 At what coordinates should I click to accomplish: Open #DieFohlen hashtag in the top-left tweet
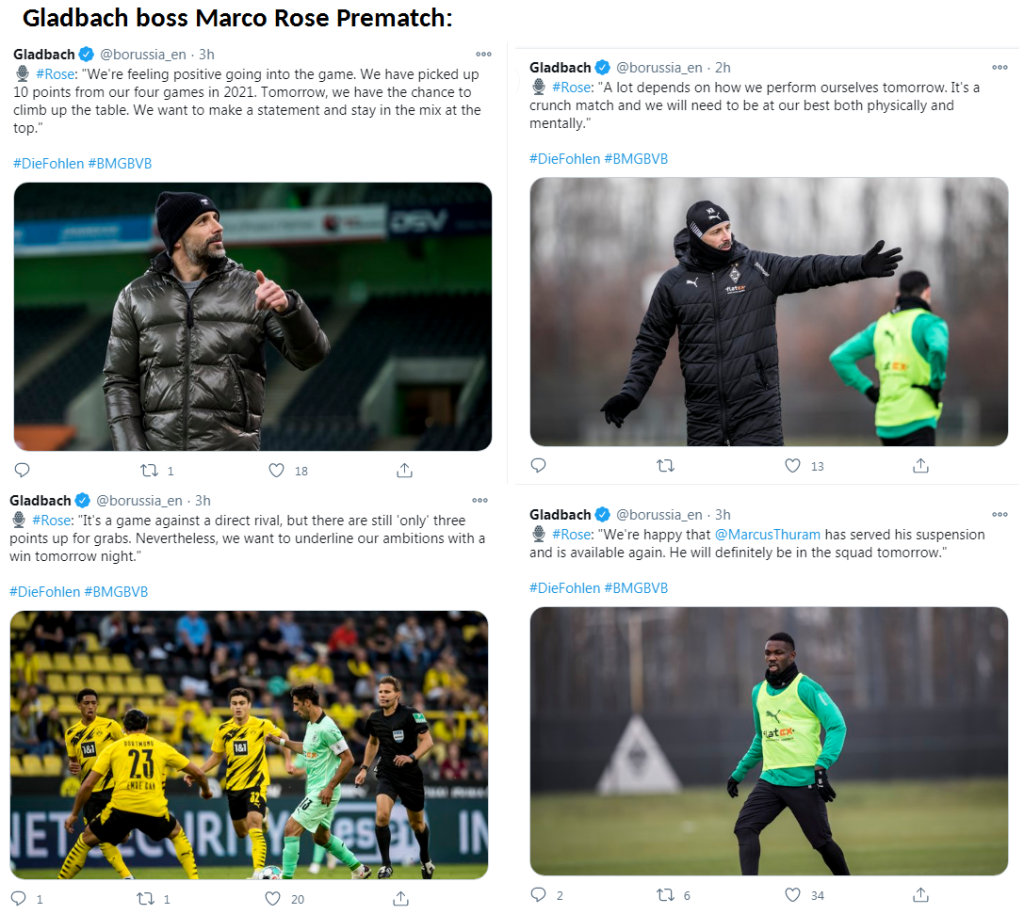click(48, 163)
